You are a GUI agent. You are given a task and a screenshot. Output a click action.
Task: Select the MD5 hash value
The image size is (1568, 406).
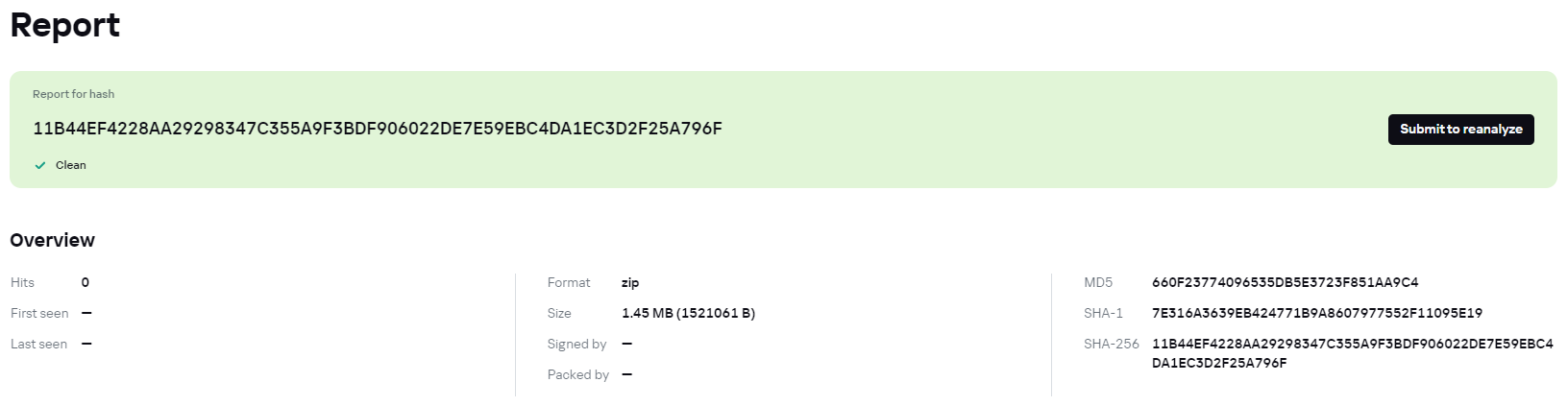pyautogui.click(x=1285, y=282)
